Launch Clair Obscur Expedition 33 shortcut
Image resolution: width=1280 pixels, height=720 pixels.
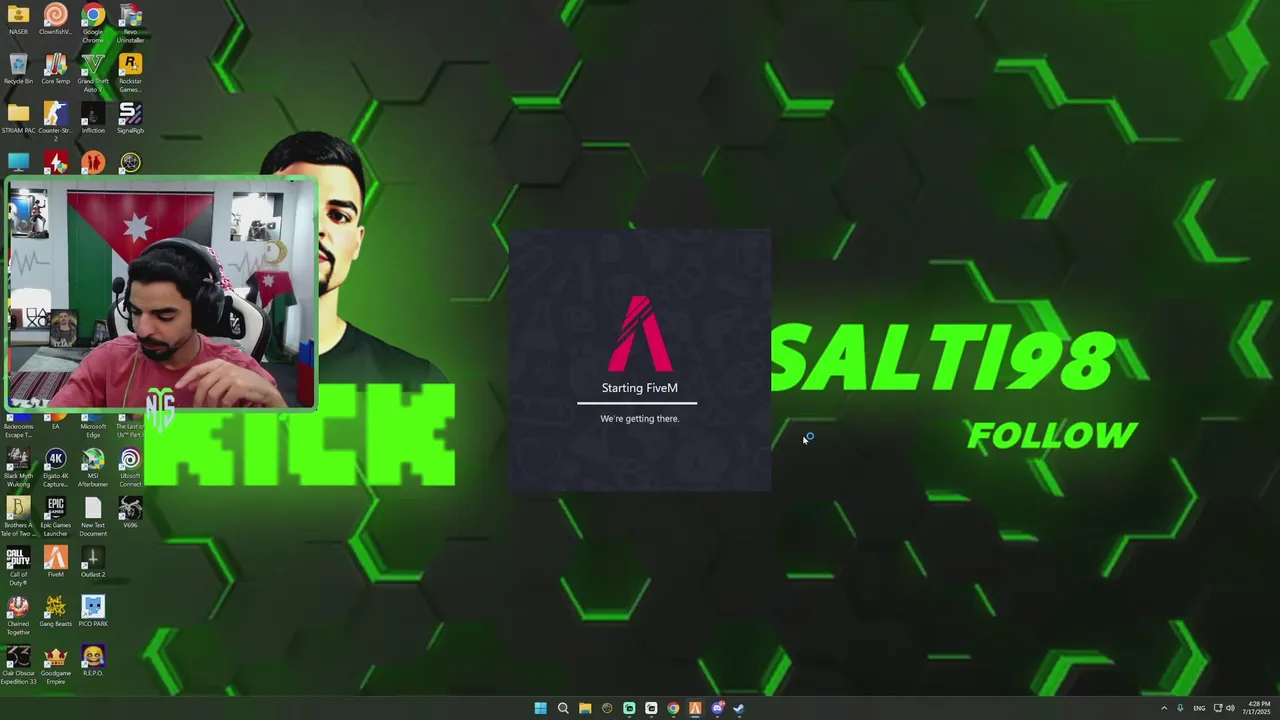coord(18,665)
